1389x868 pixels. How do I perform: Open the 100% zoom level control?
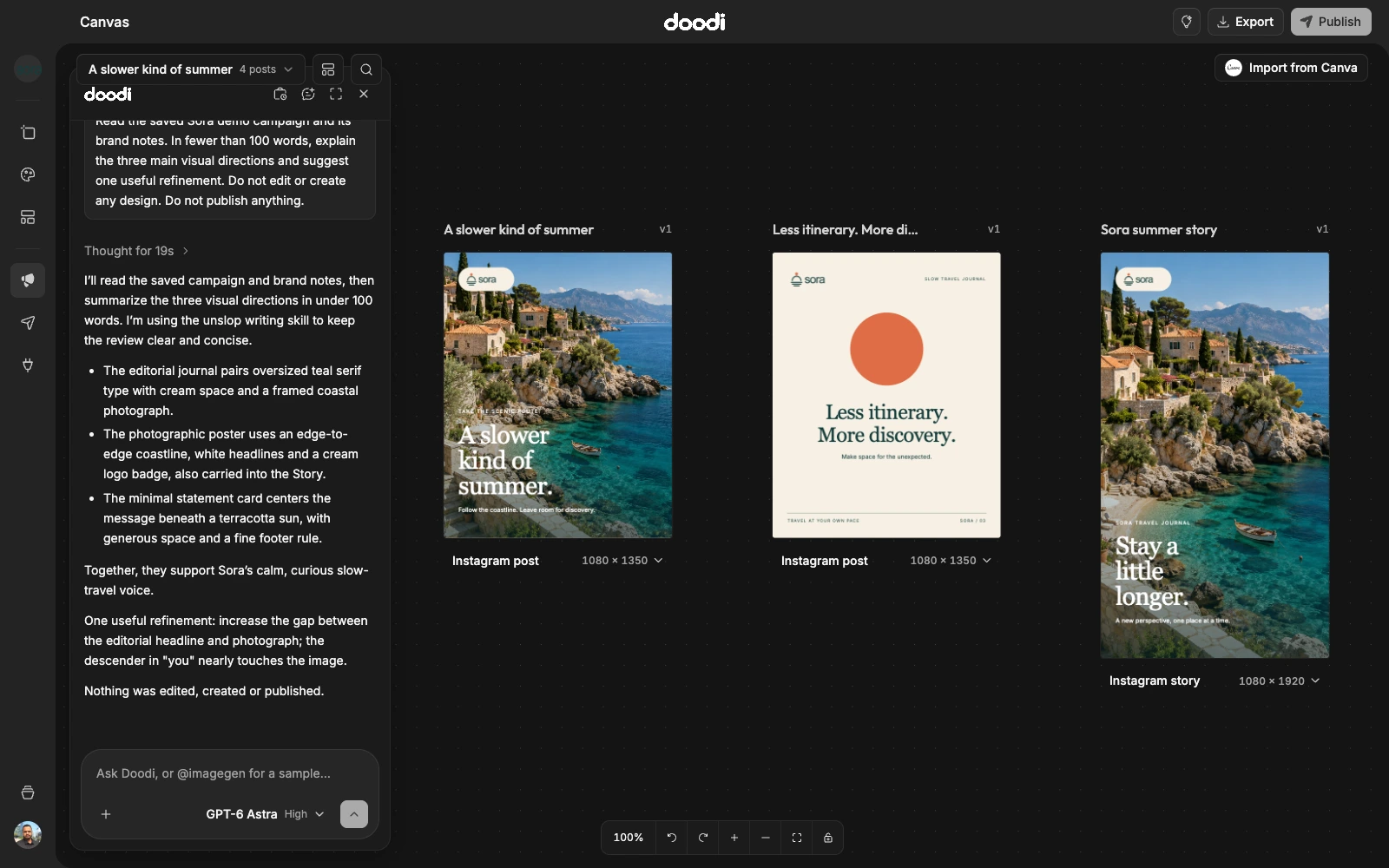(x=629, y=838)
